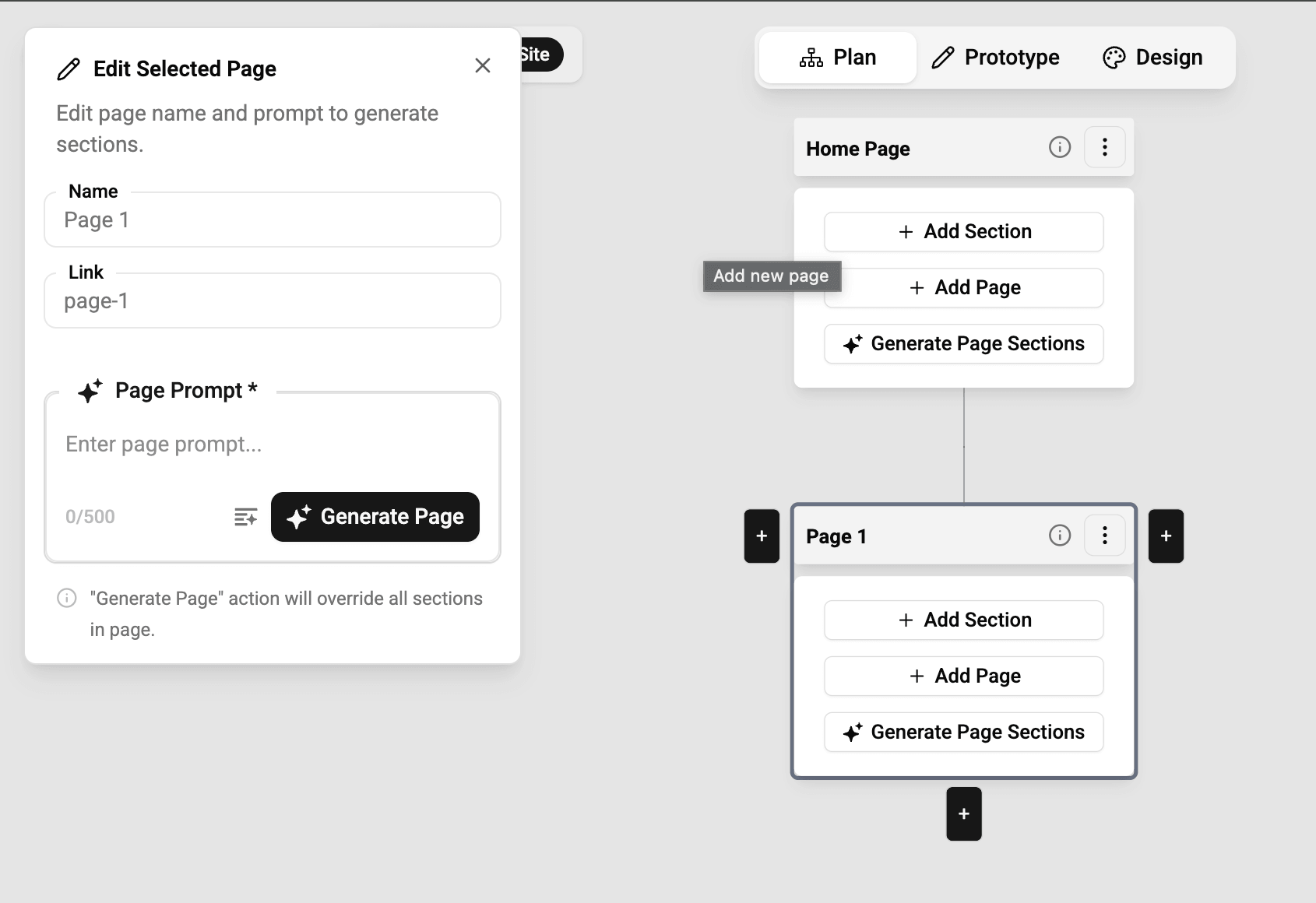Open Page 1 three-dot options menu
1316x903 pixels.
1105,536
